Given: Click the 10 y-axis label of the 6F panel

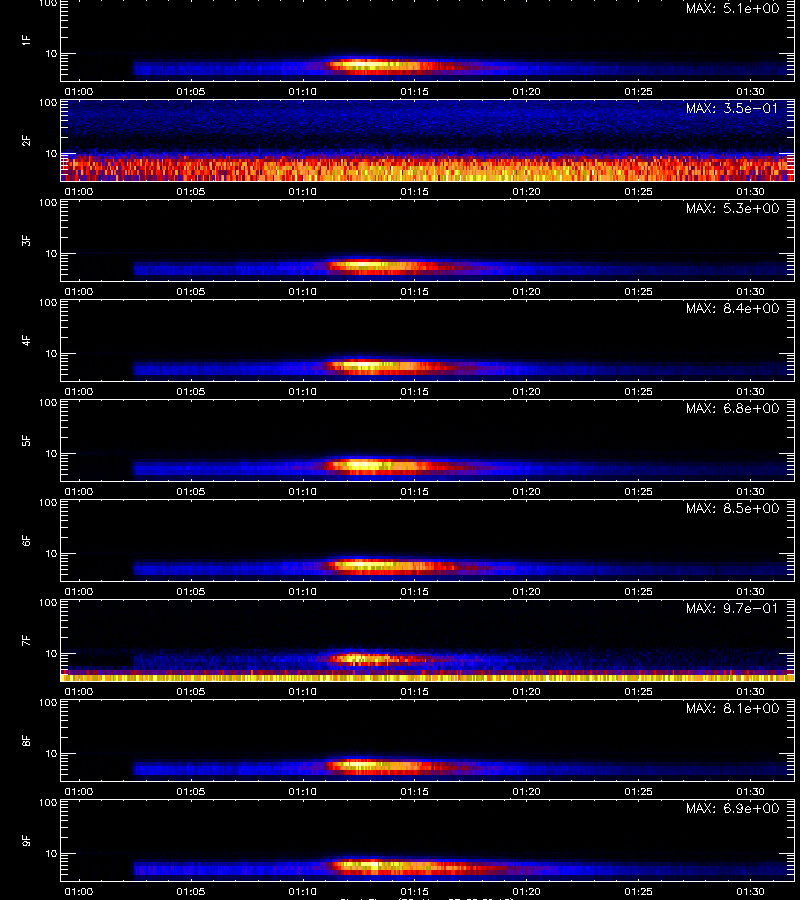Looking at the screenshot, I should 52,554.
